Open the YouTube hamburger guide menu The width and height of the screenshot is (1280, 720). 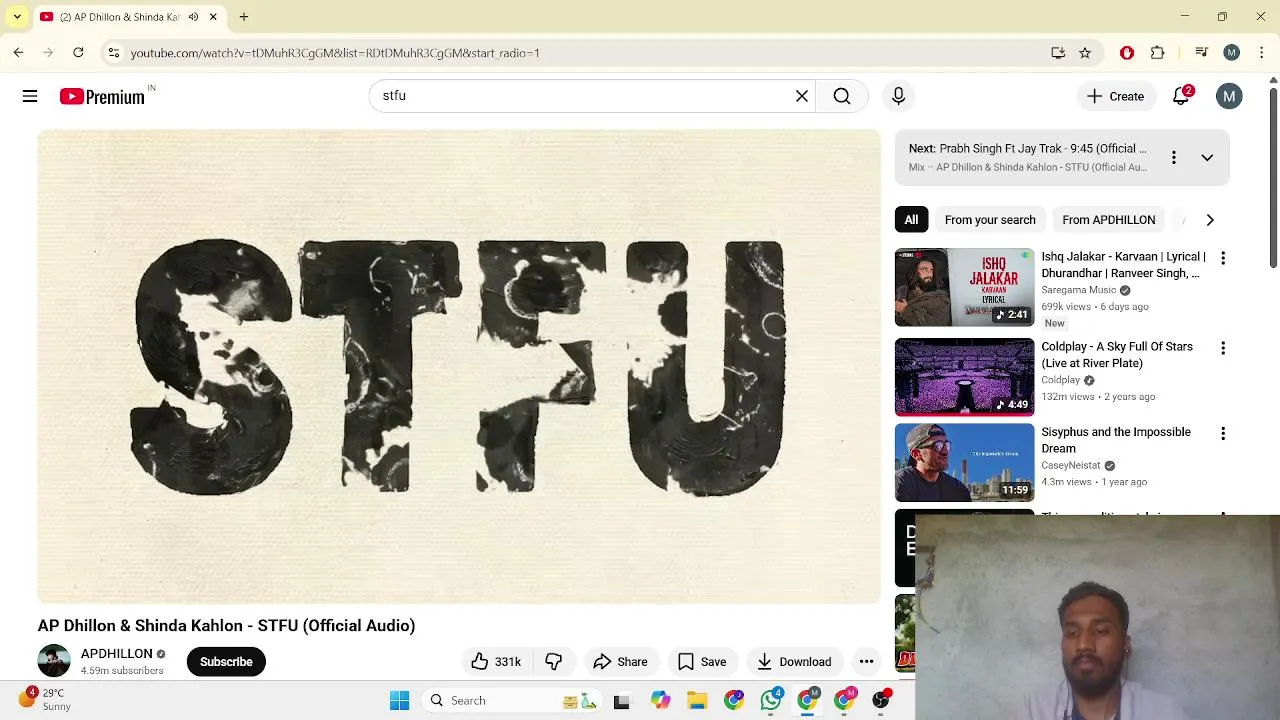click(x=30, y=96)
